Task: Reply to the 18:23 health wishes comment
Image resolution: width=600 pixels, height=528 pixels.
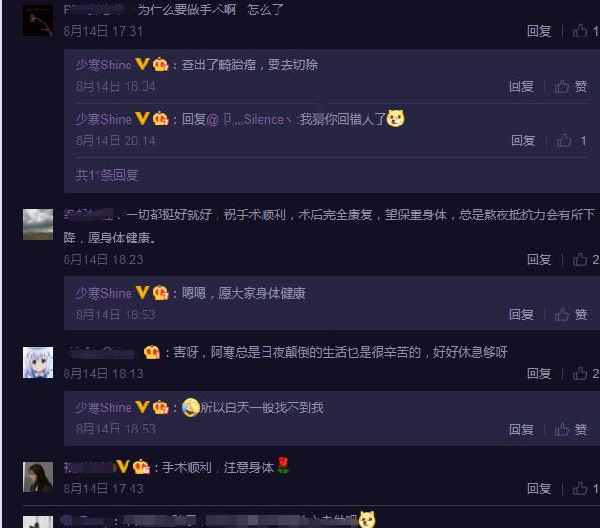Action: click(539, 259)
